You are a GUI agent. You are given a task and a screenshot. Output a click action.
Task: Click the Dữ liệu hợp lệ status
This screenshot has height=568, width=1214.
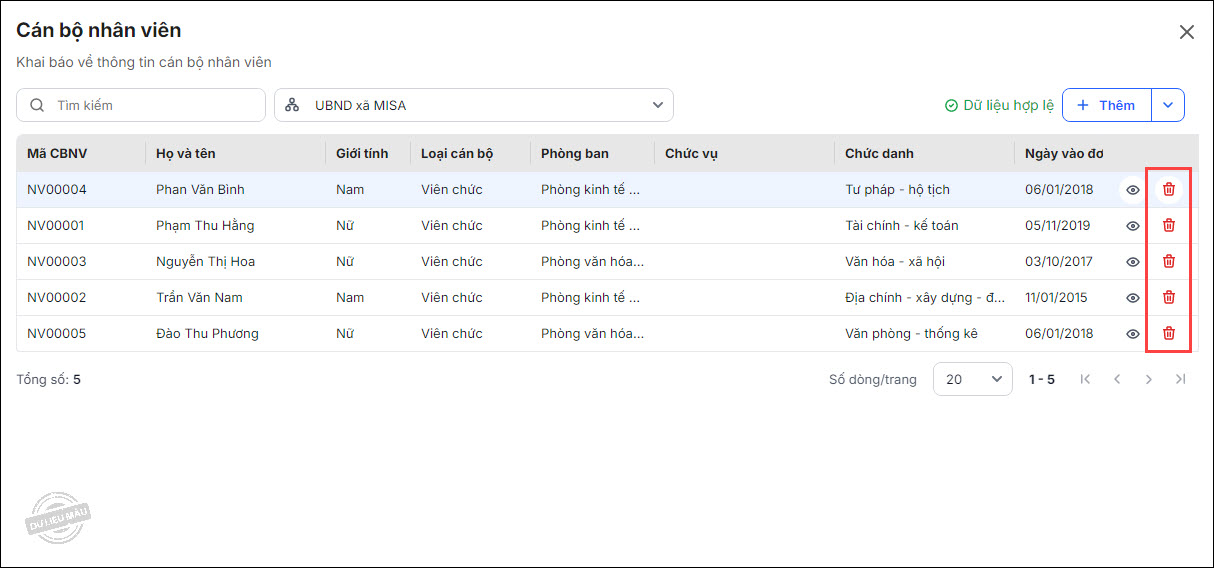[x=999, y=105]
